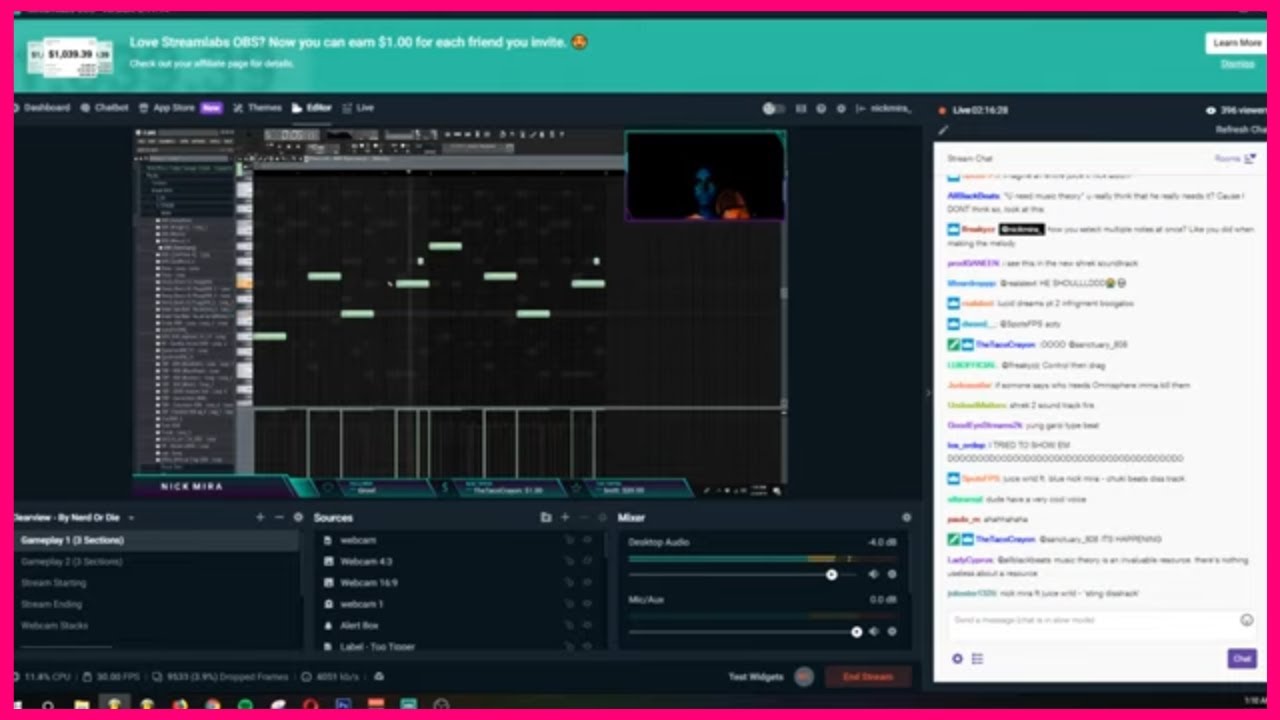
Task: Click End Stream button
Action: 867,677
